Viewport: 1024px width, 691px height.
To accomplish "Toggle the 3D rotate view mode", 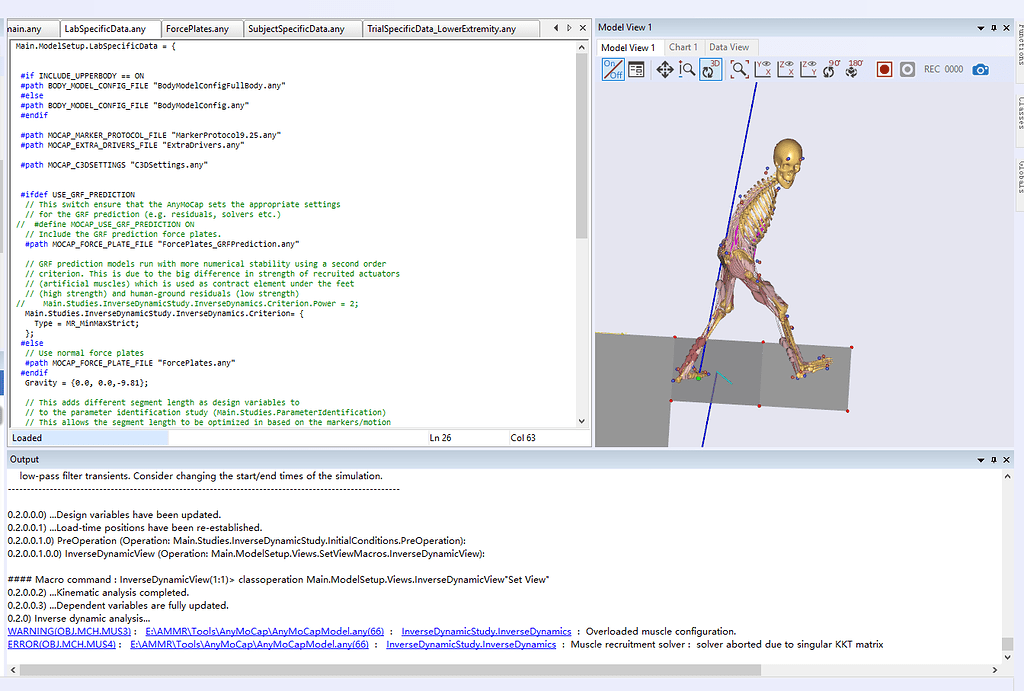I will point(711,69).
